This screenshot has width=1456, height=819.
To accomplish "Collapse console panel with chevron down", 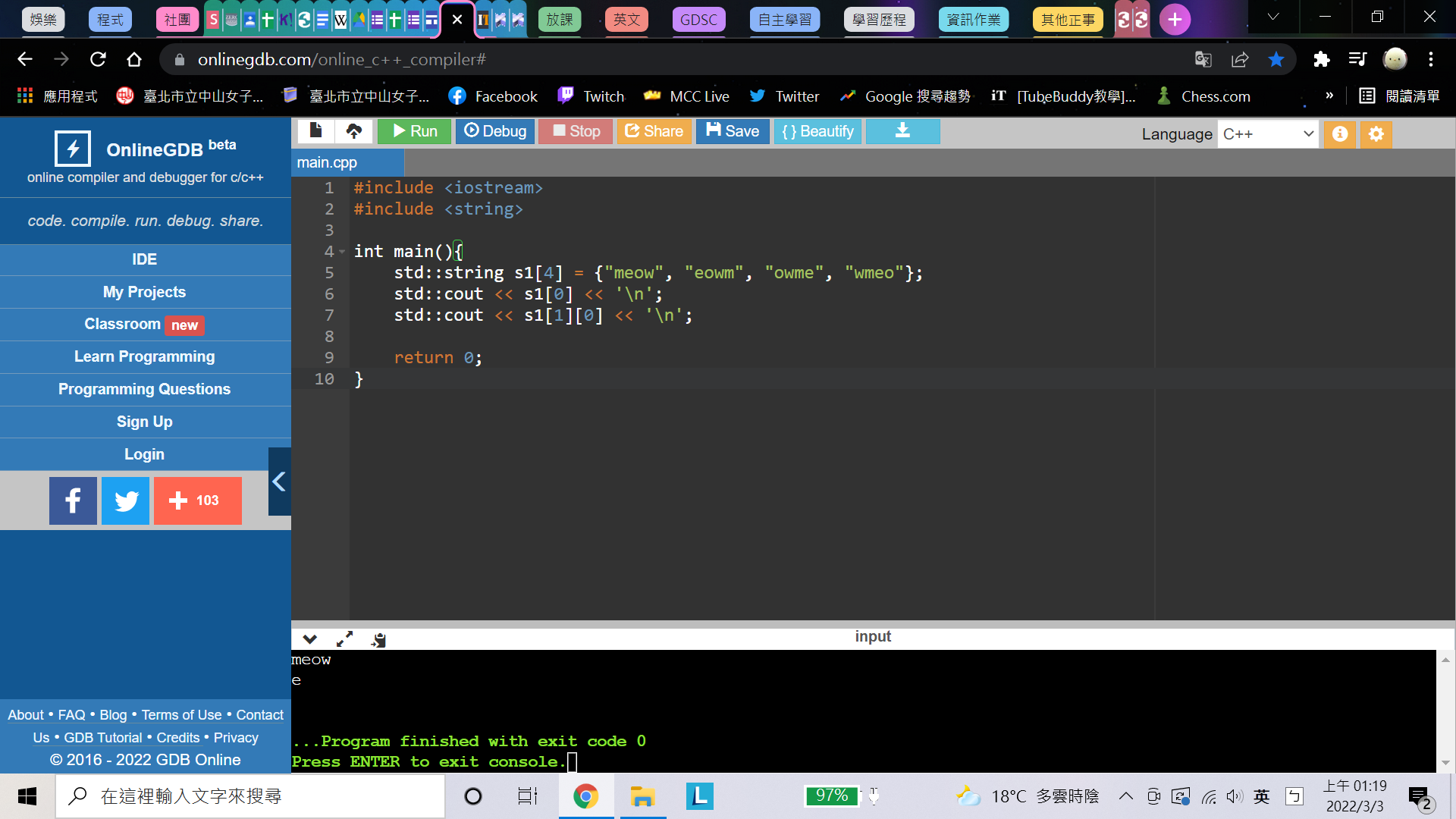I will (309, 639).
